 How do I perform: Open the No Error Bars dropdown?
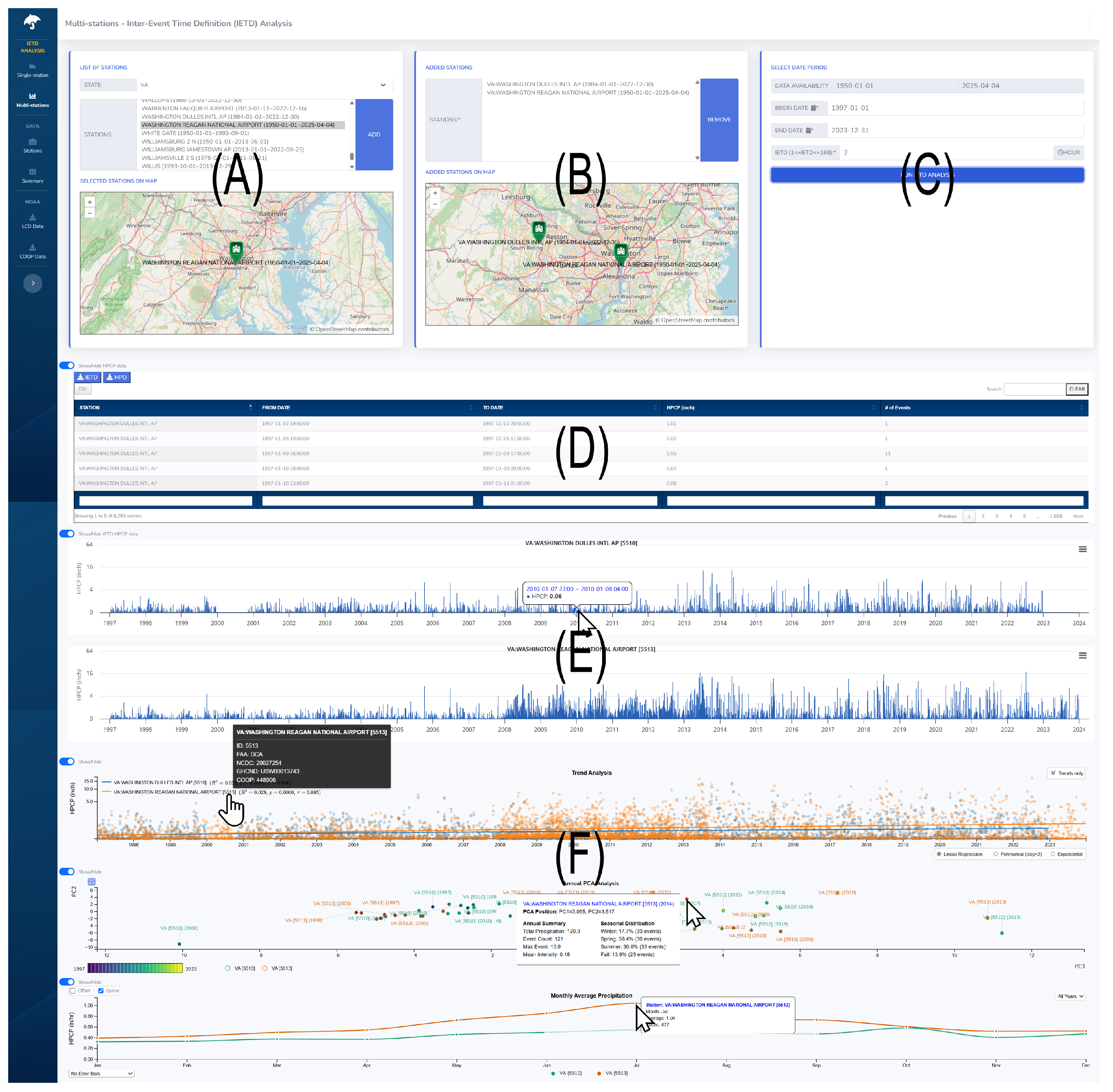(101, 1073)
